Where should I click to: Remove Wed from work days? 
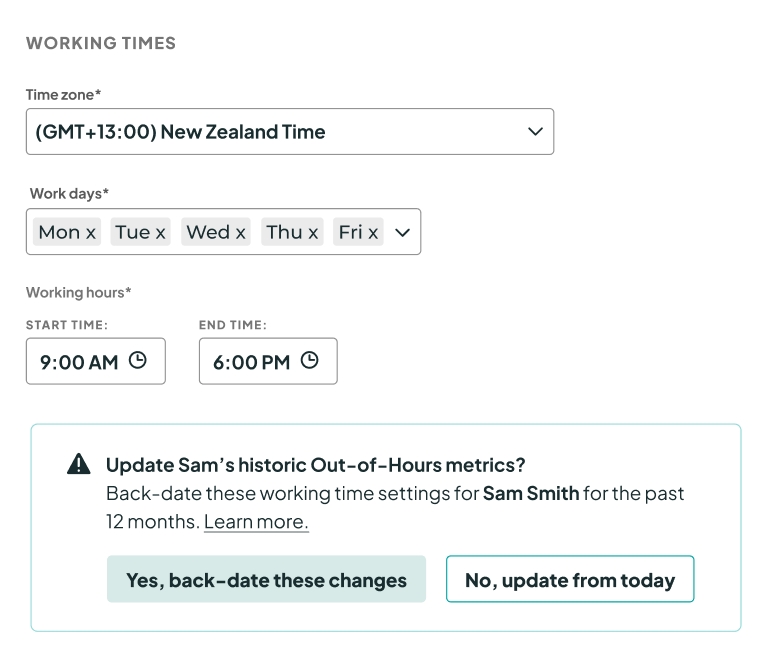(x=241, y=233)
